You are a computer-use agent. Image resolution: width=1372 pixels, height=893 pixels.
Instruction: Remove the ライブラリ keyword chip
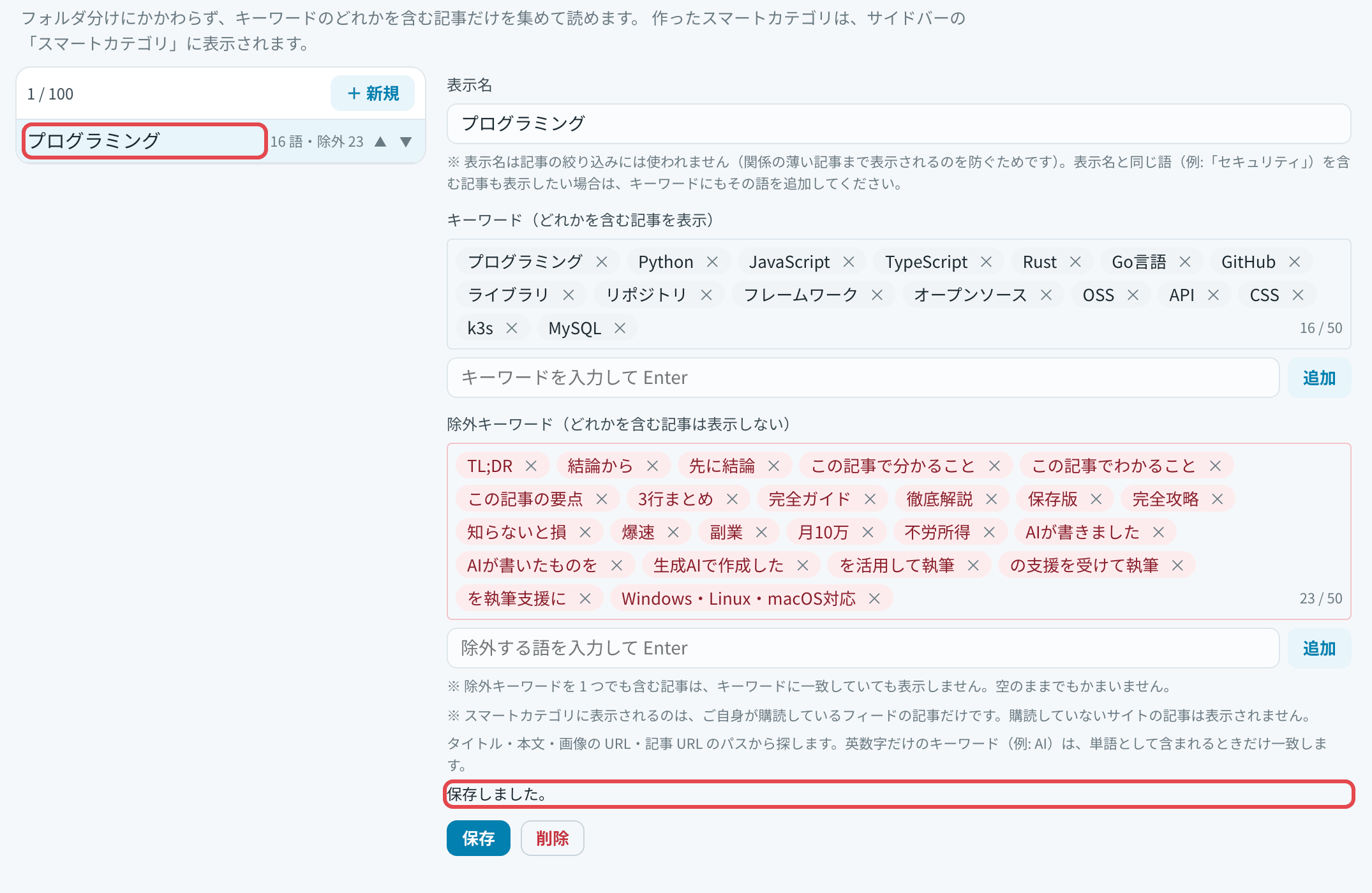pos(569,295)
